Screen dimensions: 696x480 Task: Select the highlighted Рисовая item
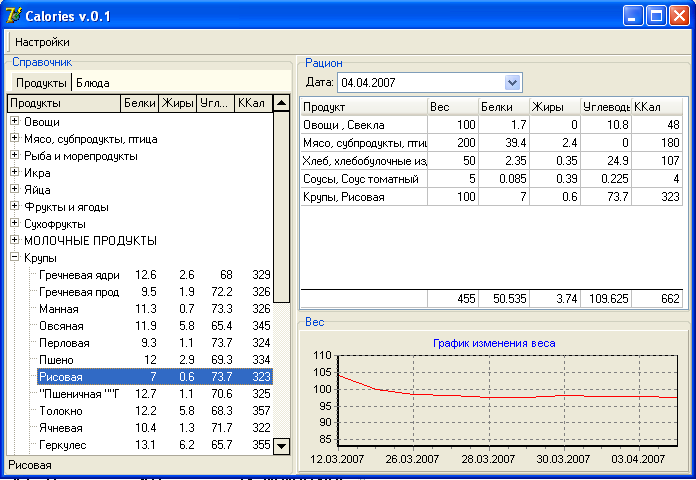[x=154, y=377]
